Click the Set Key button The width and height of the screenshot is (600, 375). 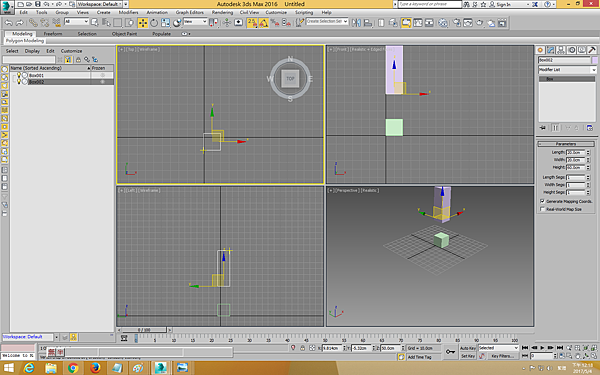coord(468,356)
